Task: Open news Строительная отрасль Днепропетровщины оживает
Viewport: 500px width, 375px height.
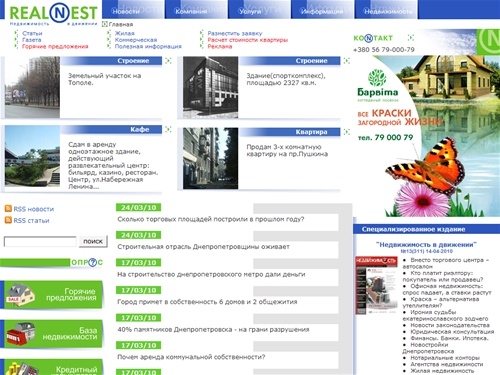Action: (203, 247)
